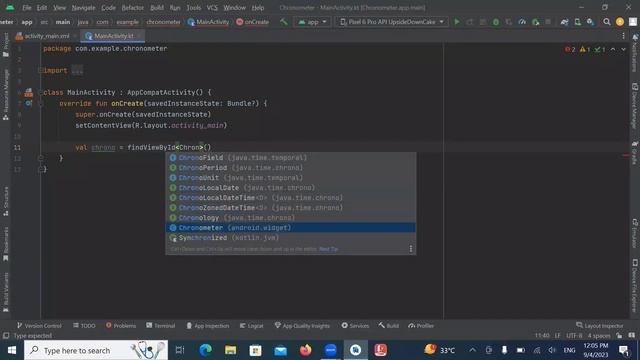
Task: Click MainActivity breadcrumb in navigation bar
Action: pyautogui.click(x=208, y=22)
